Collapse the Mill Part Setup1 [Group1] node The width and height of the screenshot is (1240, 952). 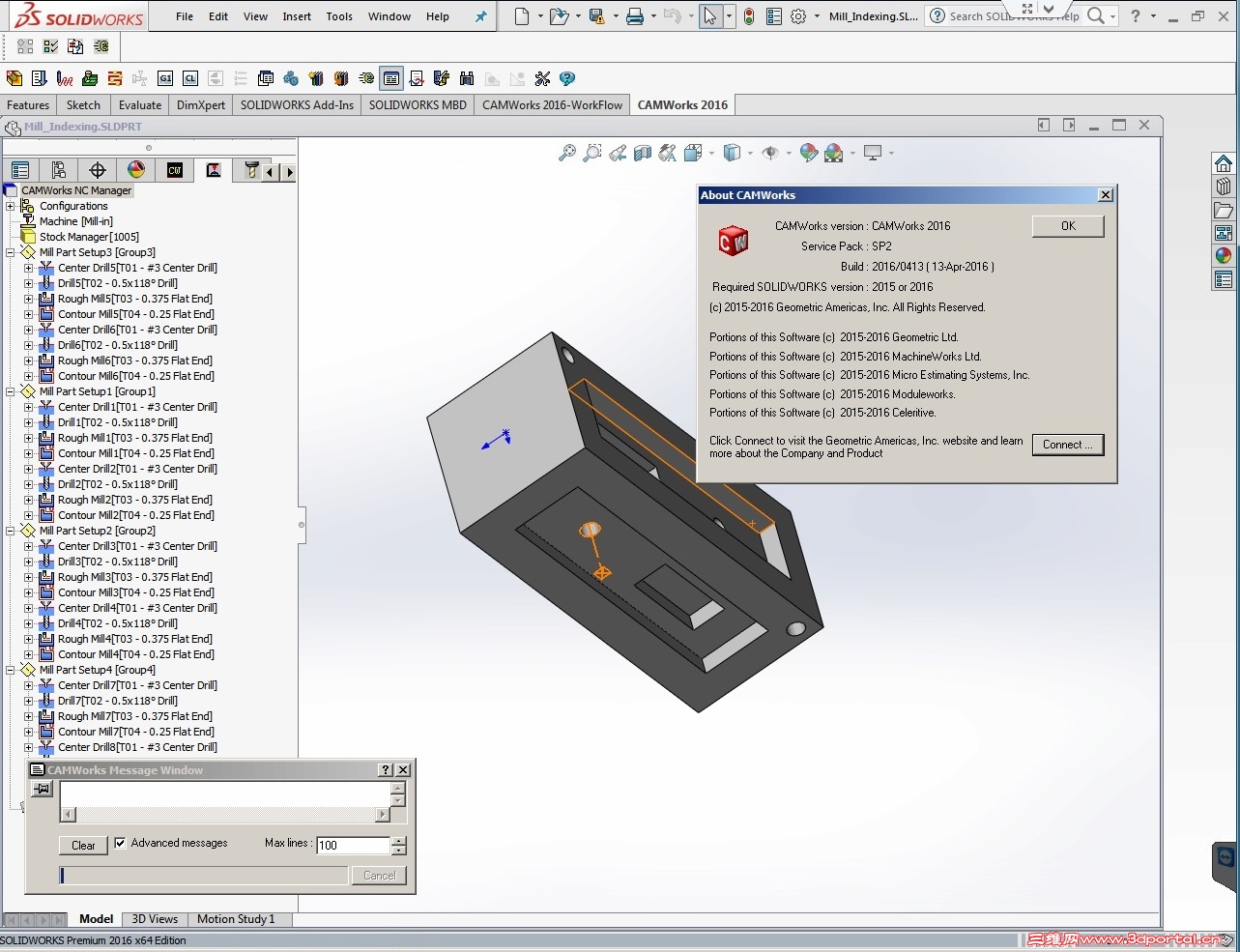pos(11,391)
